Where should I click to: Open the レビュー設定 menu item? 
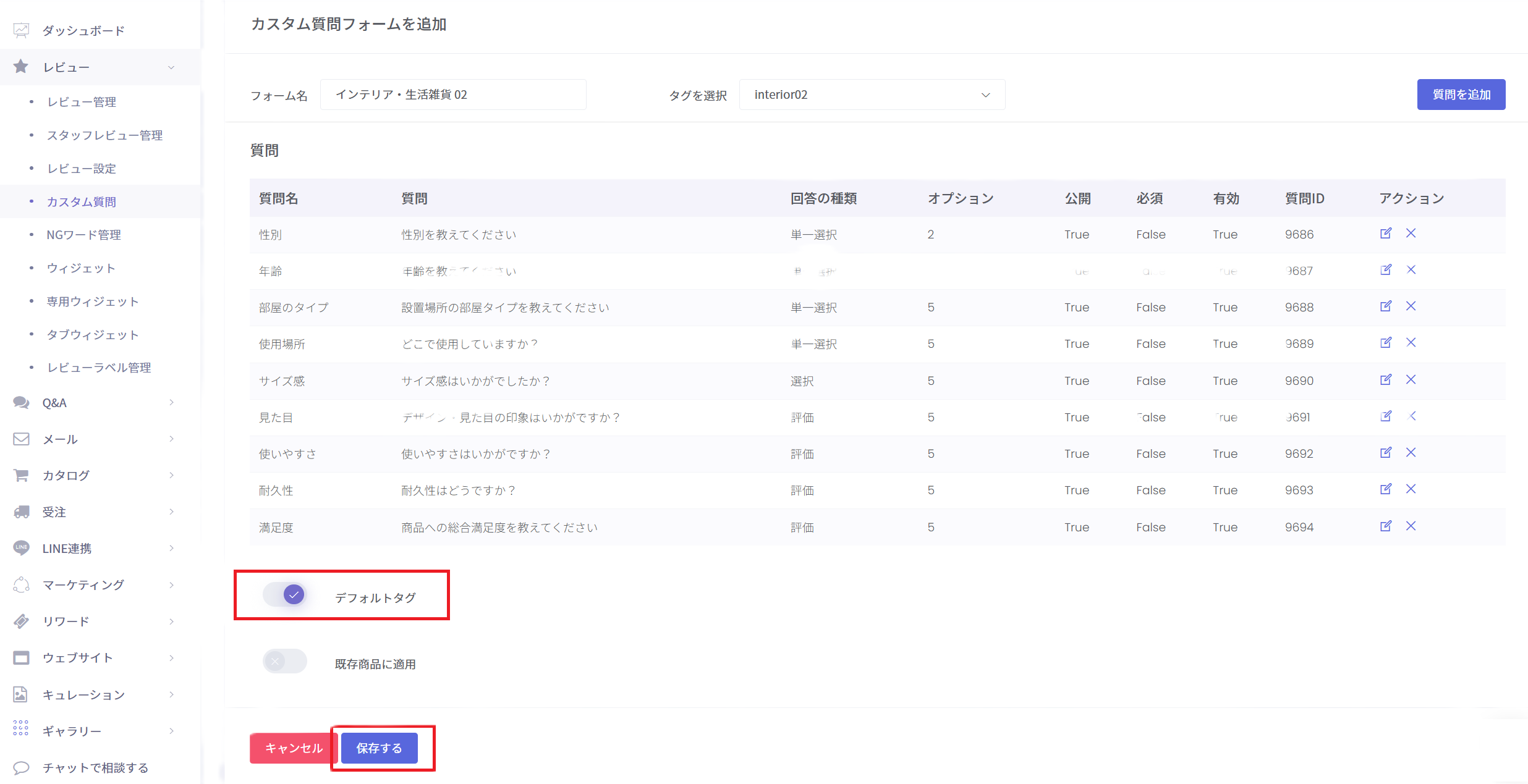[82, 169]
